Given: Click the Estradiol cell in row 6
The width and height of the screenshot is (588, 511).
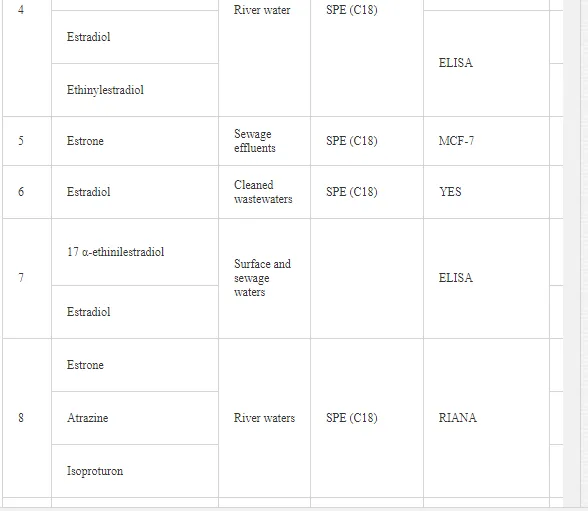Looking at the screenshot, I should point(135,192).
